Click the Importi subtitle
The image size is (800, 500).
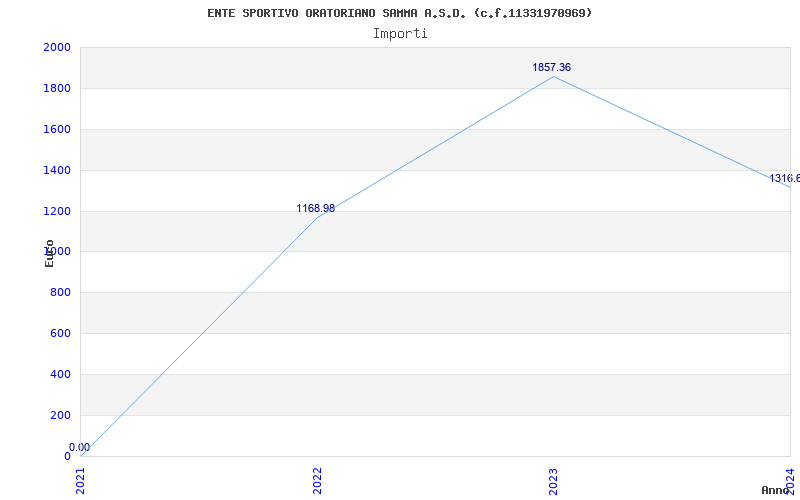tap(399, 34)
